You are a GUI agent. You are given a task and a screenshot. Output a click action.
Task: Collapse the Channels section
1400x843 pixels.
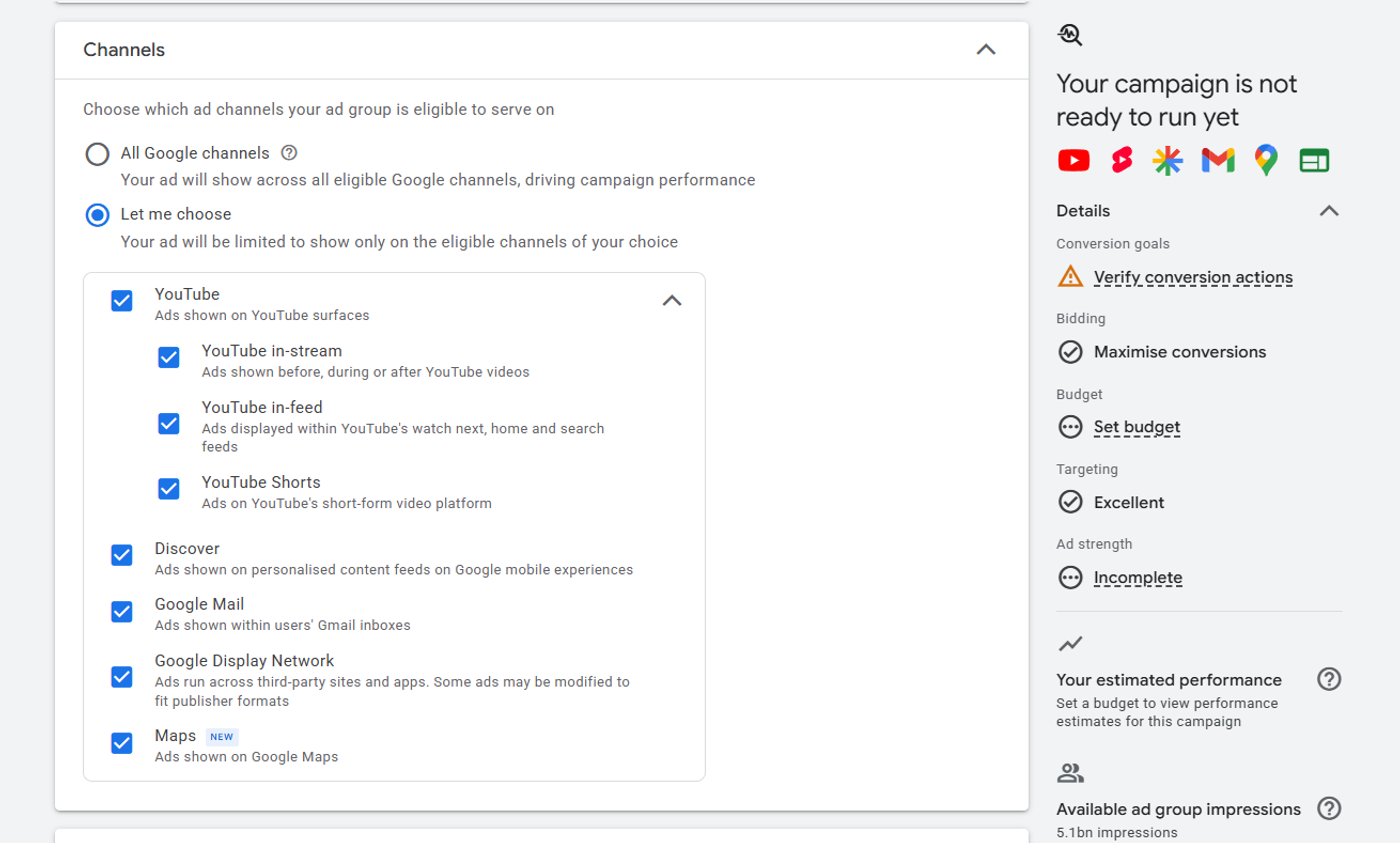coord(986,49)
